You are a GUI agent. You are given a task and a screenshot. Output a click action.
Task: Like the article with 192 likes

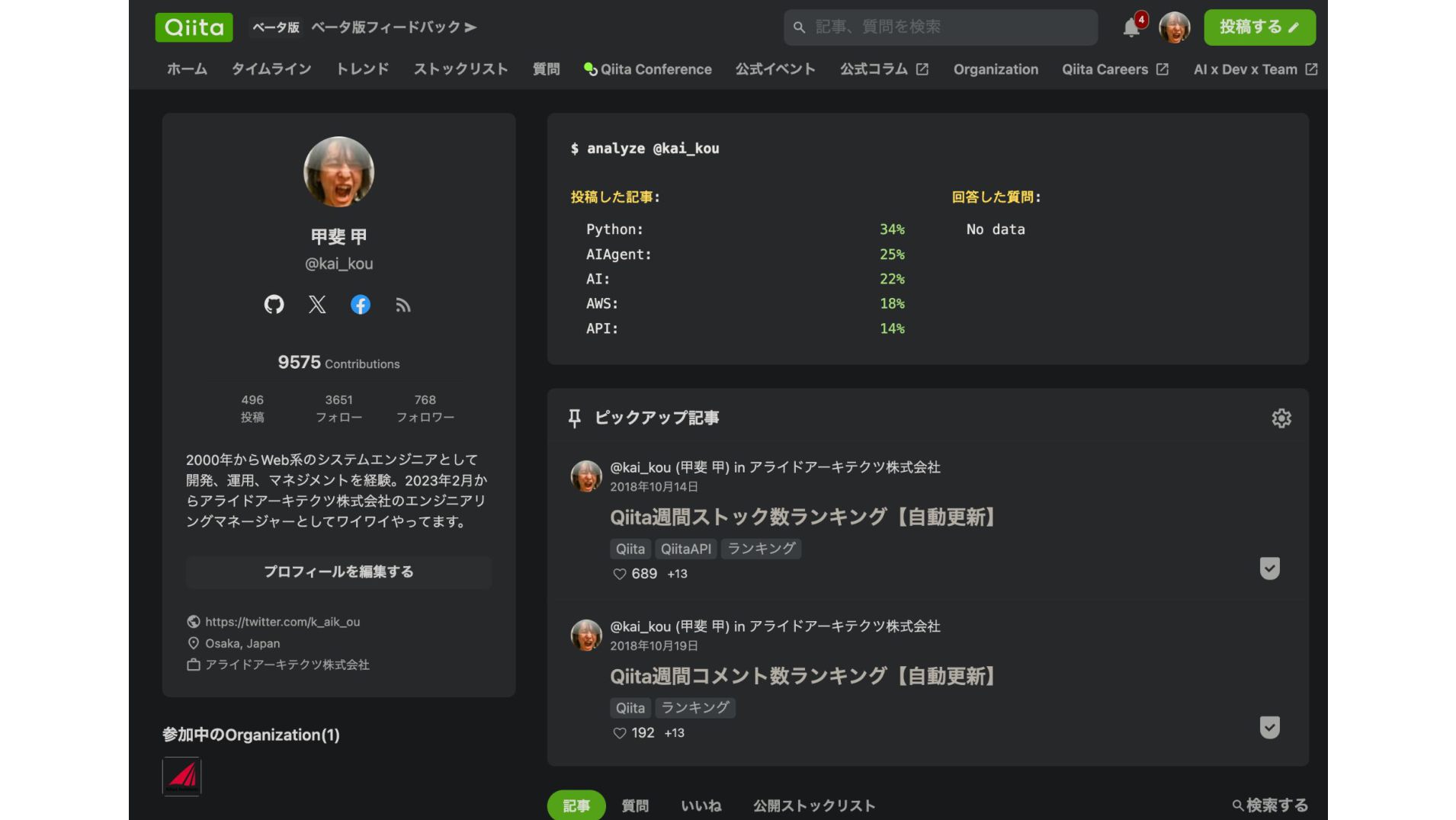620,733
